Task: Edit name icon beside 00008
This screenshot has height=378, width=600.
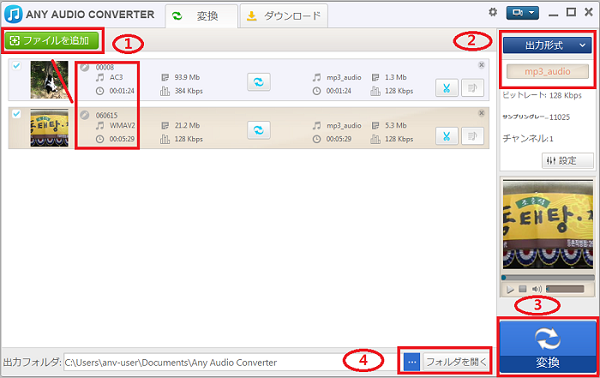Action: [x=85, y=67]
